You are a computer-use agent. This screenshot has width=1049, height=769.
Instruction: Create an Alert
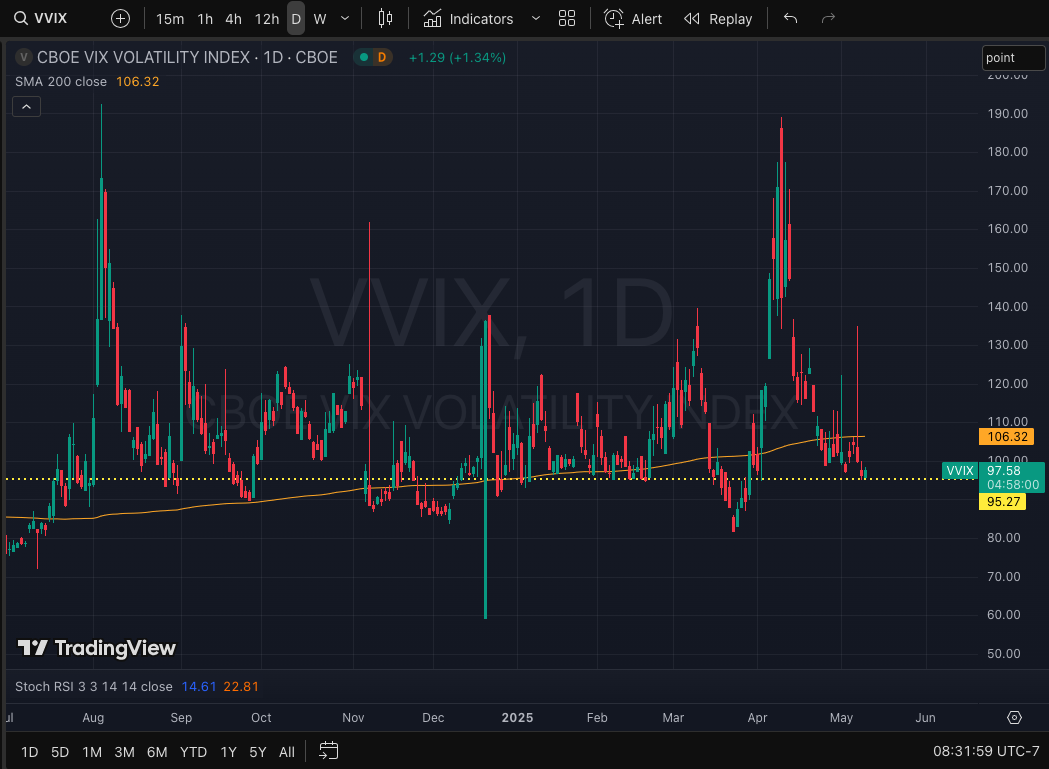(633, 19)
